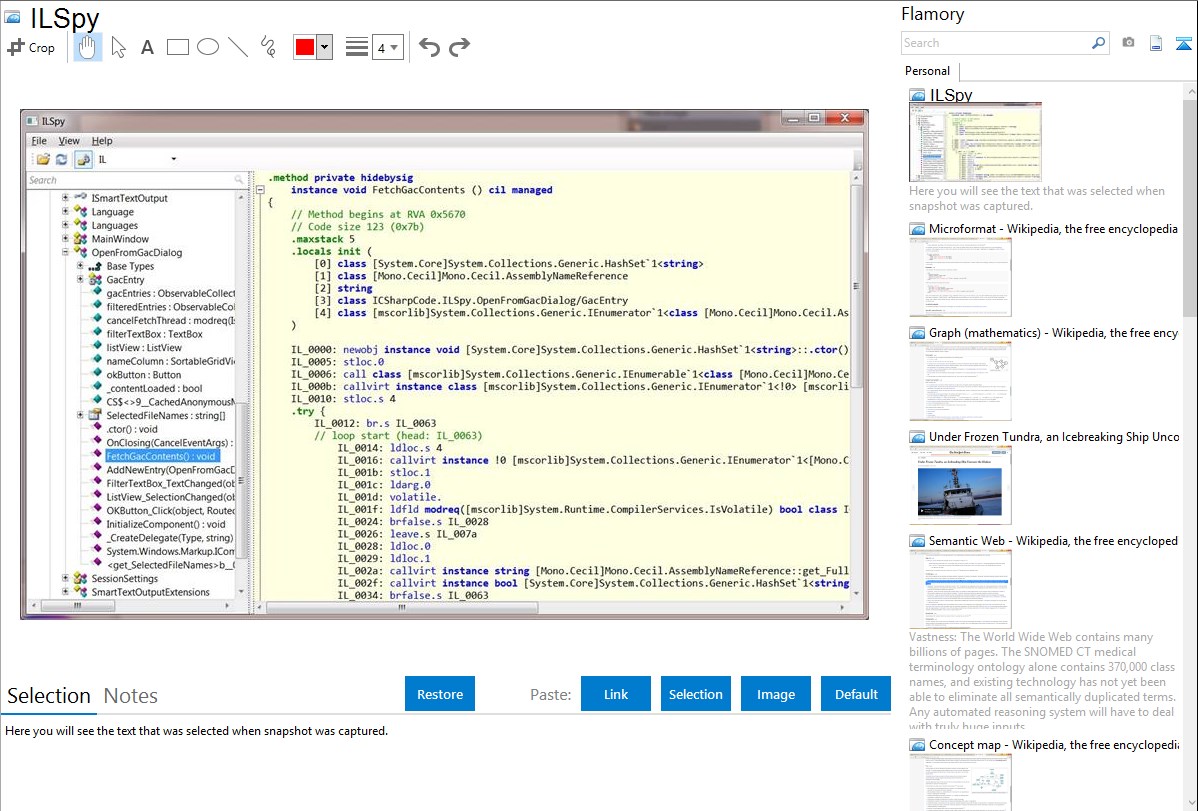Activate the hand pan tool
This screenshot has width=1198, height=811.
(88, 47)
